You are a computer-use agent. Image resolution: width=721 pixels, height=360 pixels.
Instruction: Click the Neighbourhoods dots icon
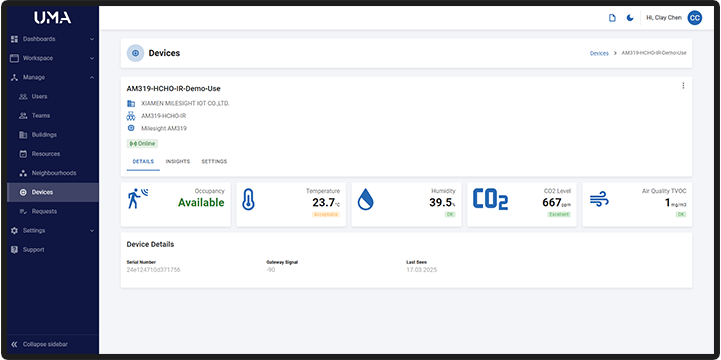point(23,173)
